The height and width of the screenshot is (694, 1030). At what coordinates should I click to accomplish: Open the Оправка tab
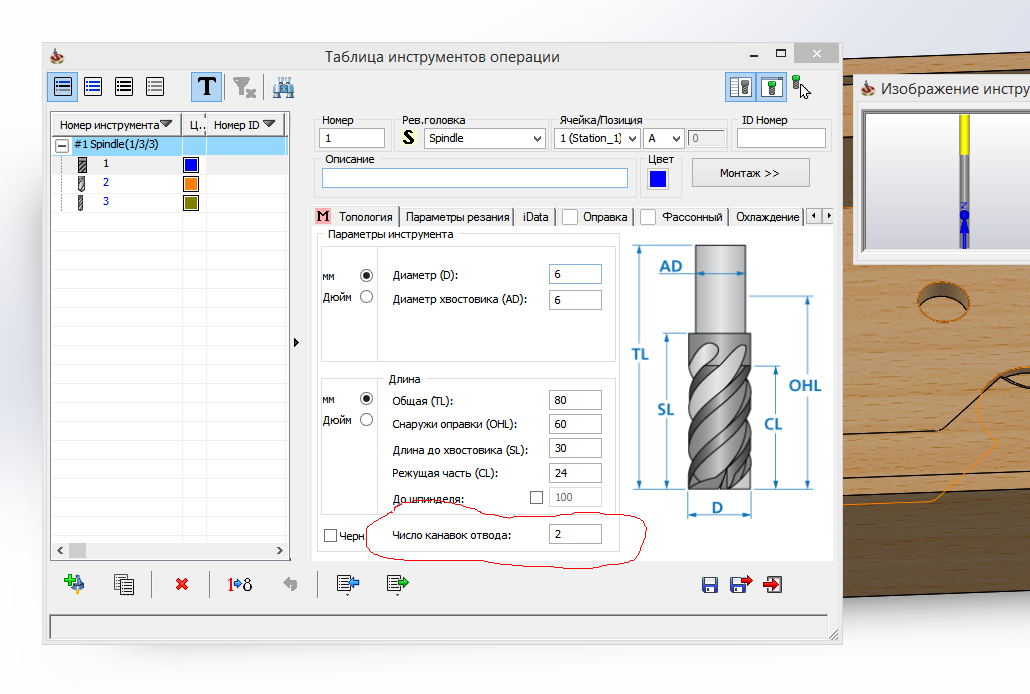tap(605, 217)
